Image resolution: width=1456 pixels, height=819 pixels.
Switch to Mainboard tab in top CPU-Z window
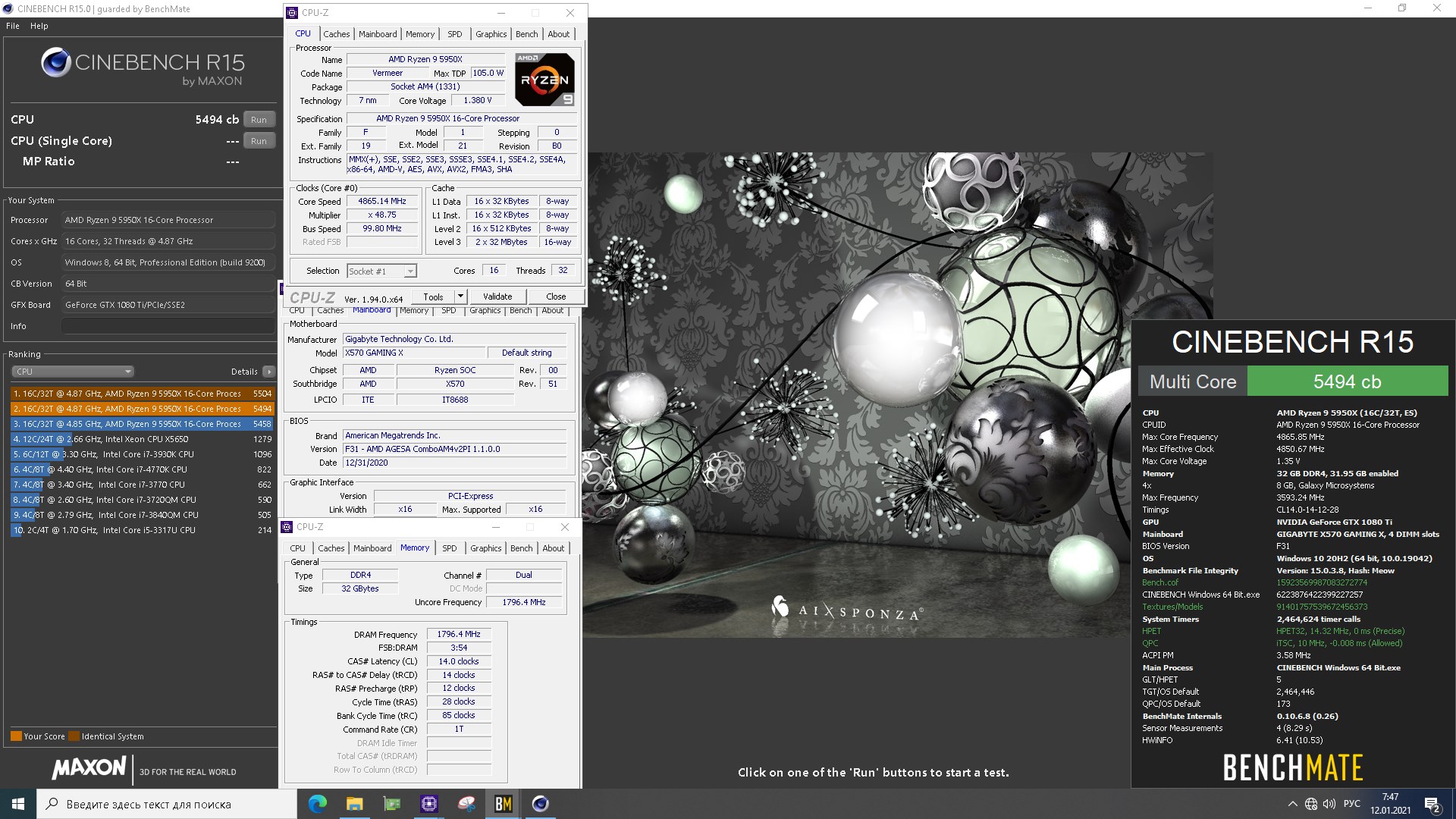click(x=378, y=34)
